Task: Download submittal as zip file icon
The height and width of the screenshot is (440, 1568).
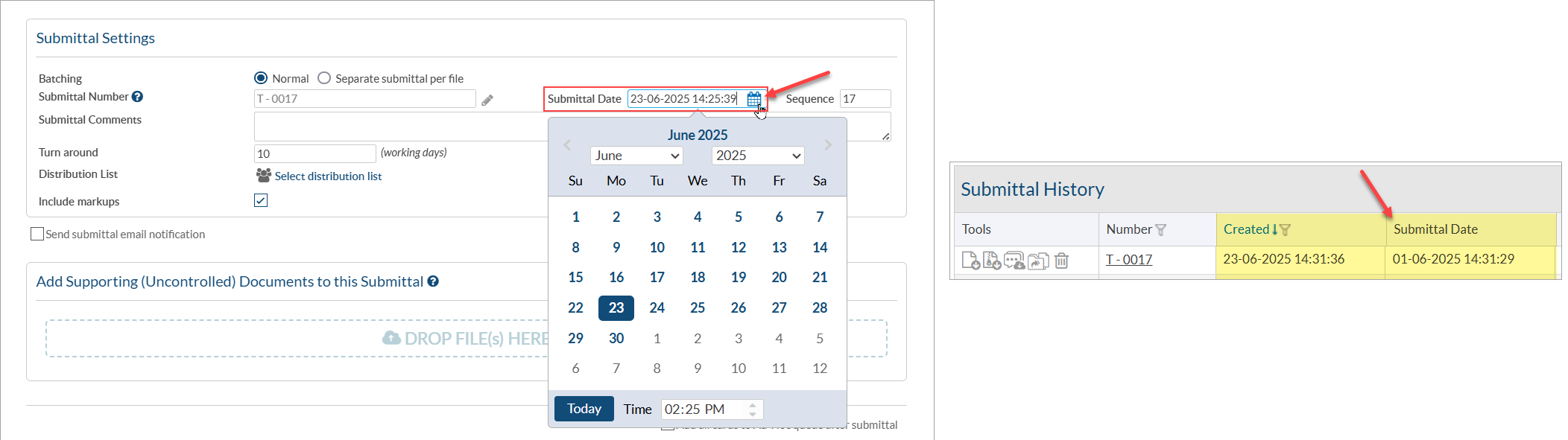Action: click(x=992, y=261)
